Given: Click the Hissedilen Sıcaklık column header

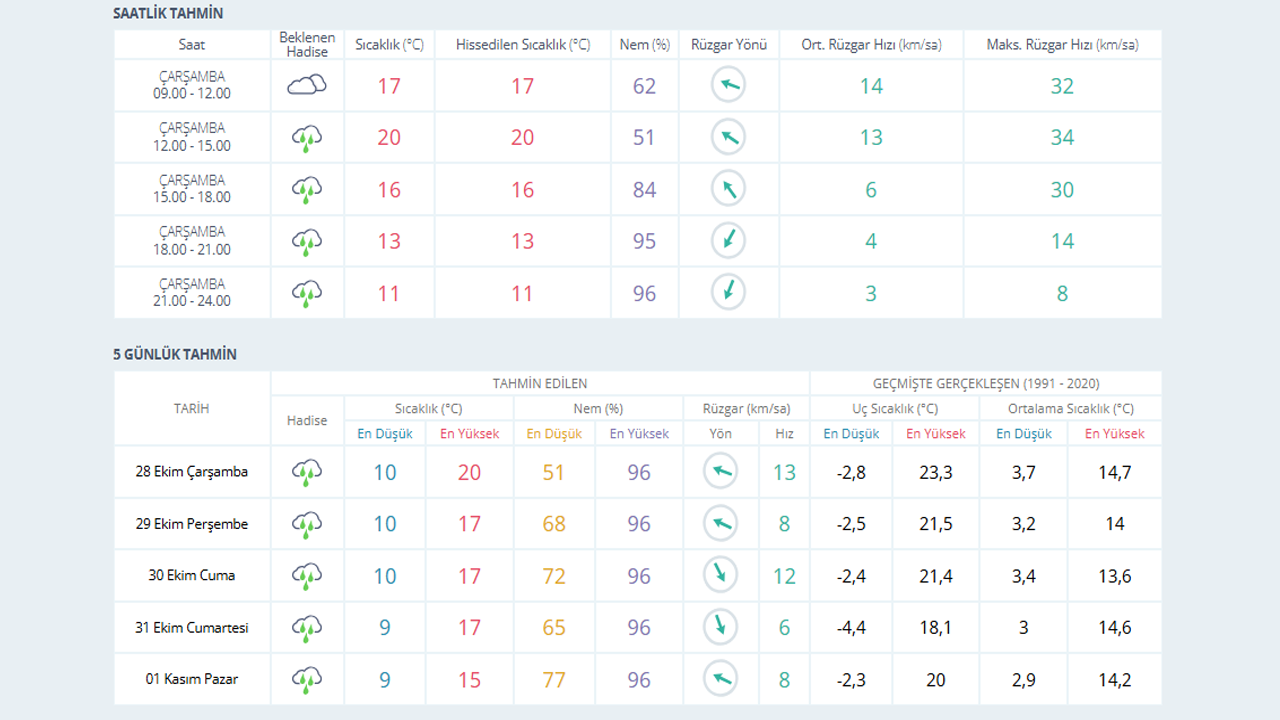Looking at the screenshot, I should point(523,45).
